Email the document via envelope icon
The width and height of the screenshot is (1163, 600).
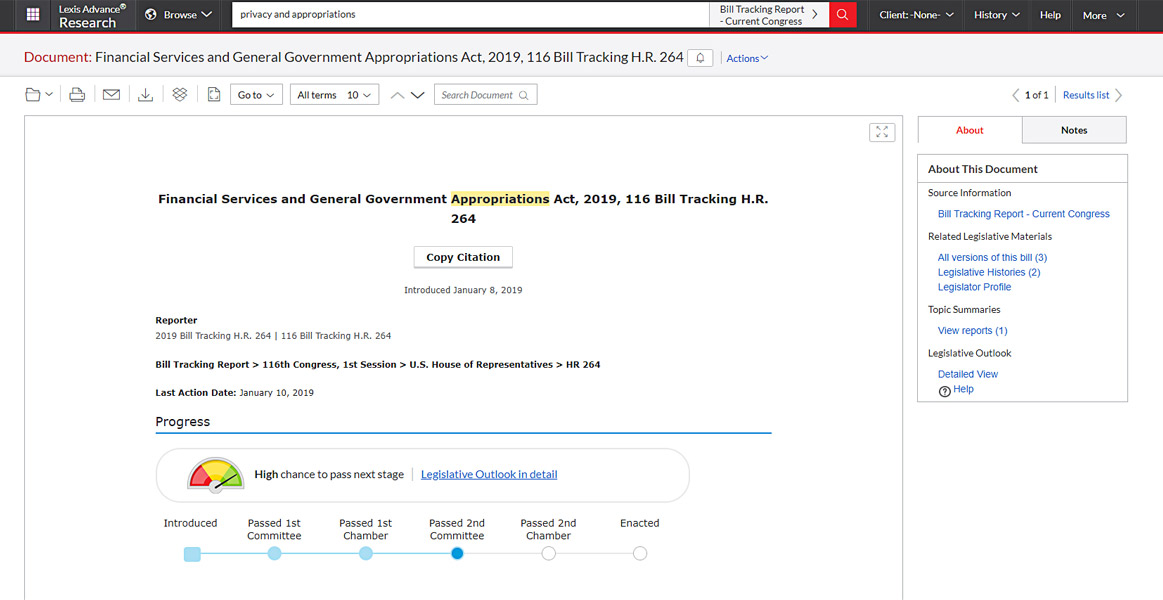(x=111, y=95)
